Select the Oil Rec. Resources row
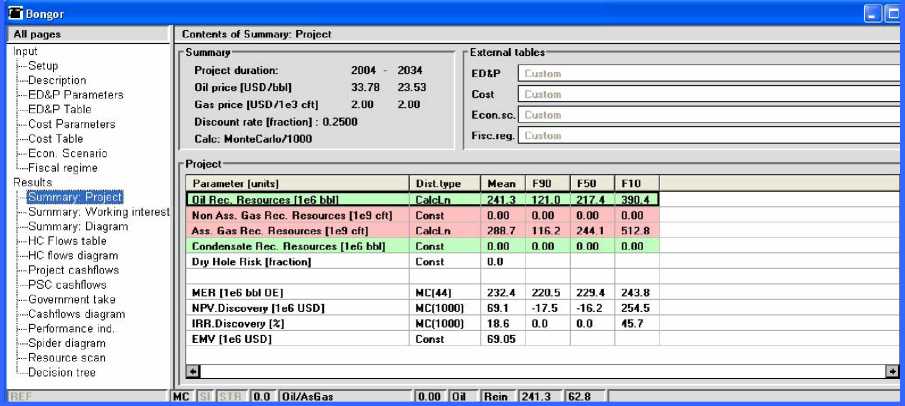This screenshot has width=905, height=406. tap(297, 199)
